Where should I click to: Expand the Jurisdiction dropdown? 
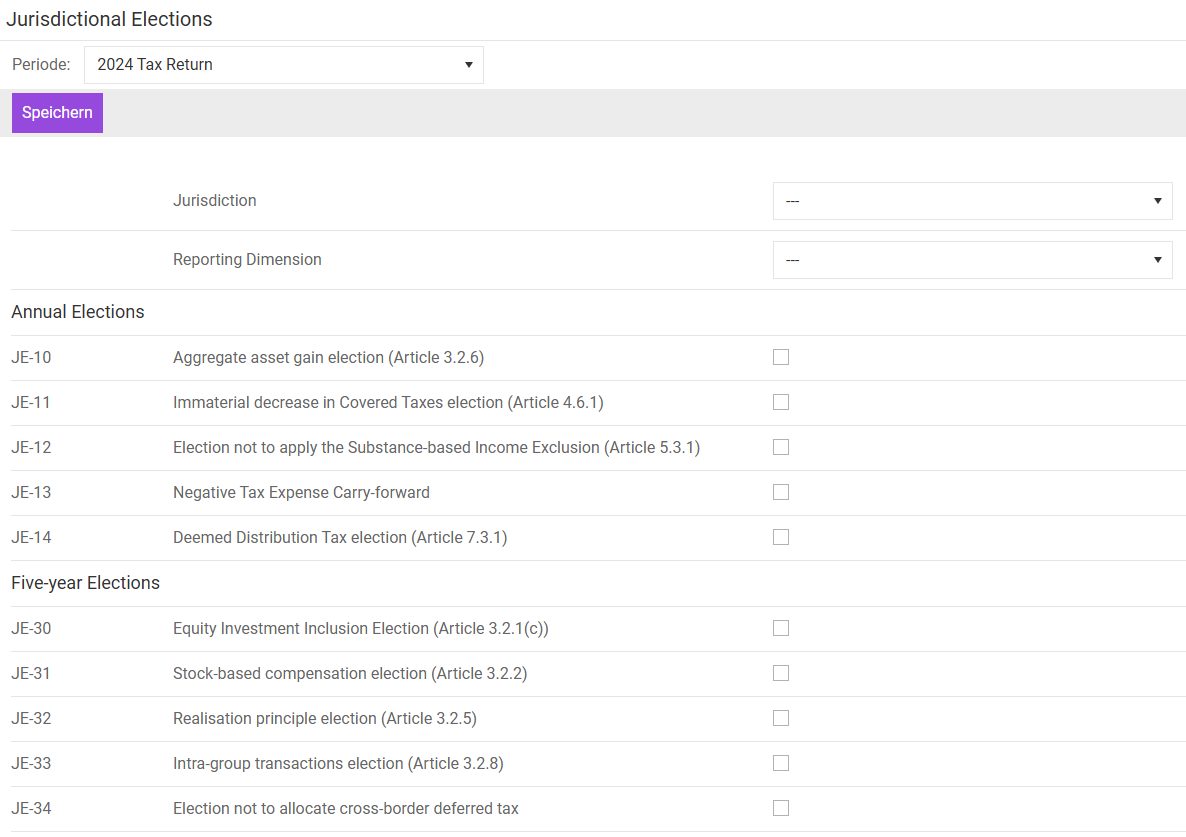pos(971,201)
